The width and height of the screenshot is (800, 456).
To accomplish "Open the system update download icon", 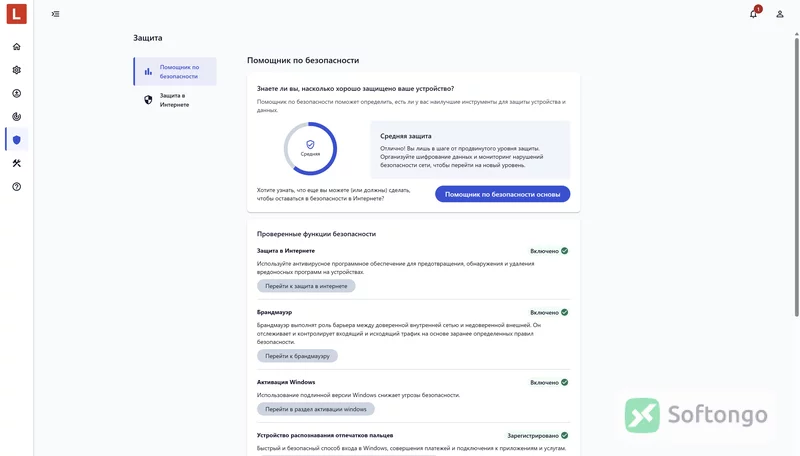I will tap(17, 93).
